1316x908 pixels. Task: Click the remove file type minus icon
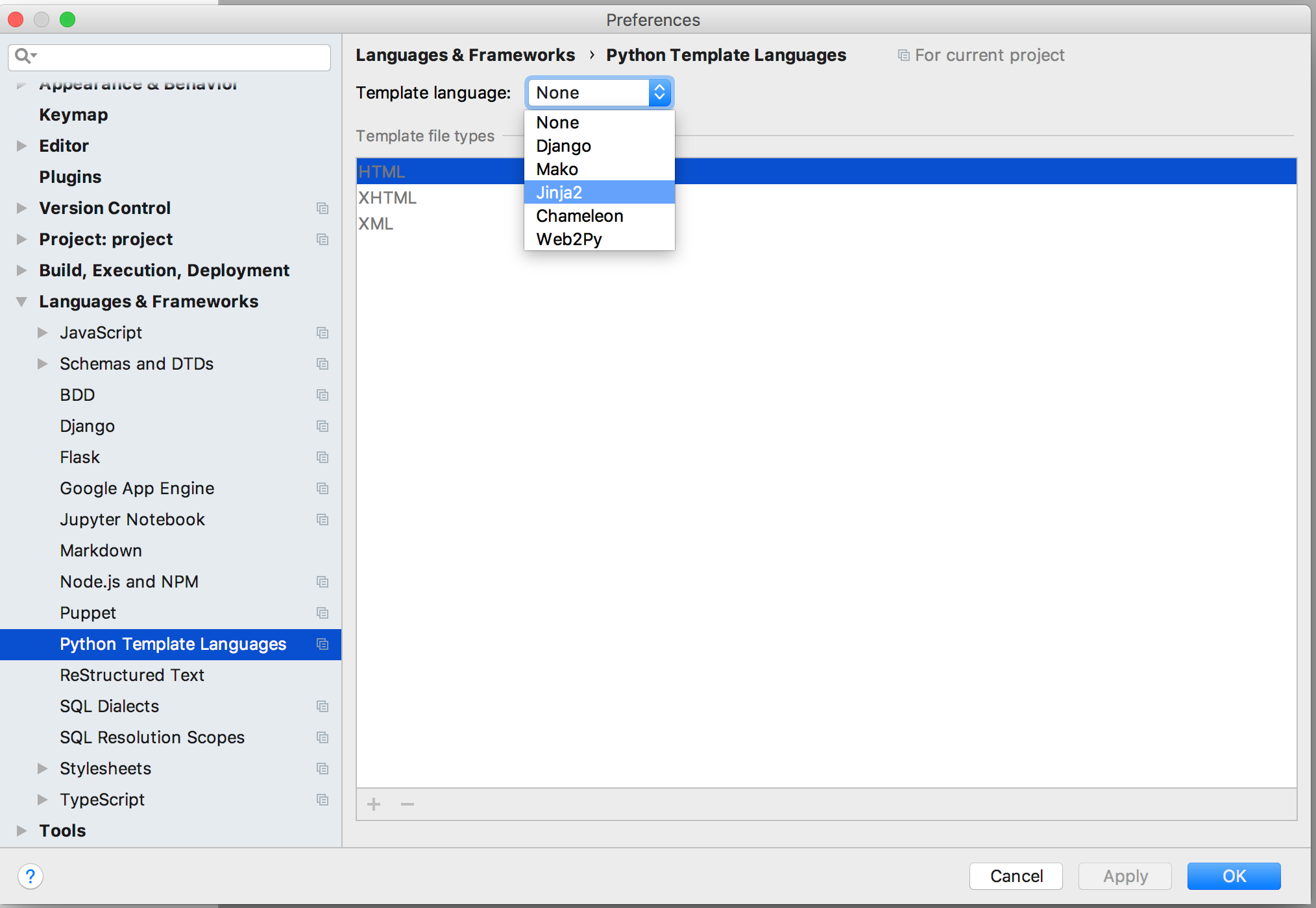click(408, 804)
